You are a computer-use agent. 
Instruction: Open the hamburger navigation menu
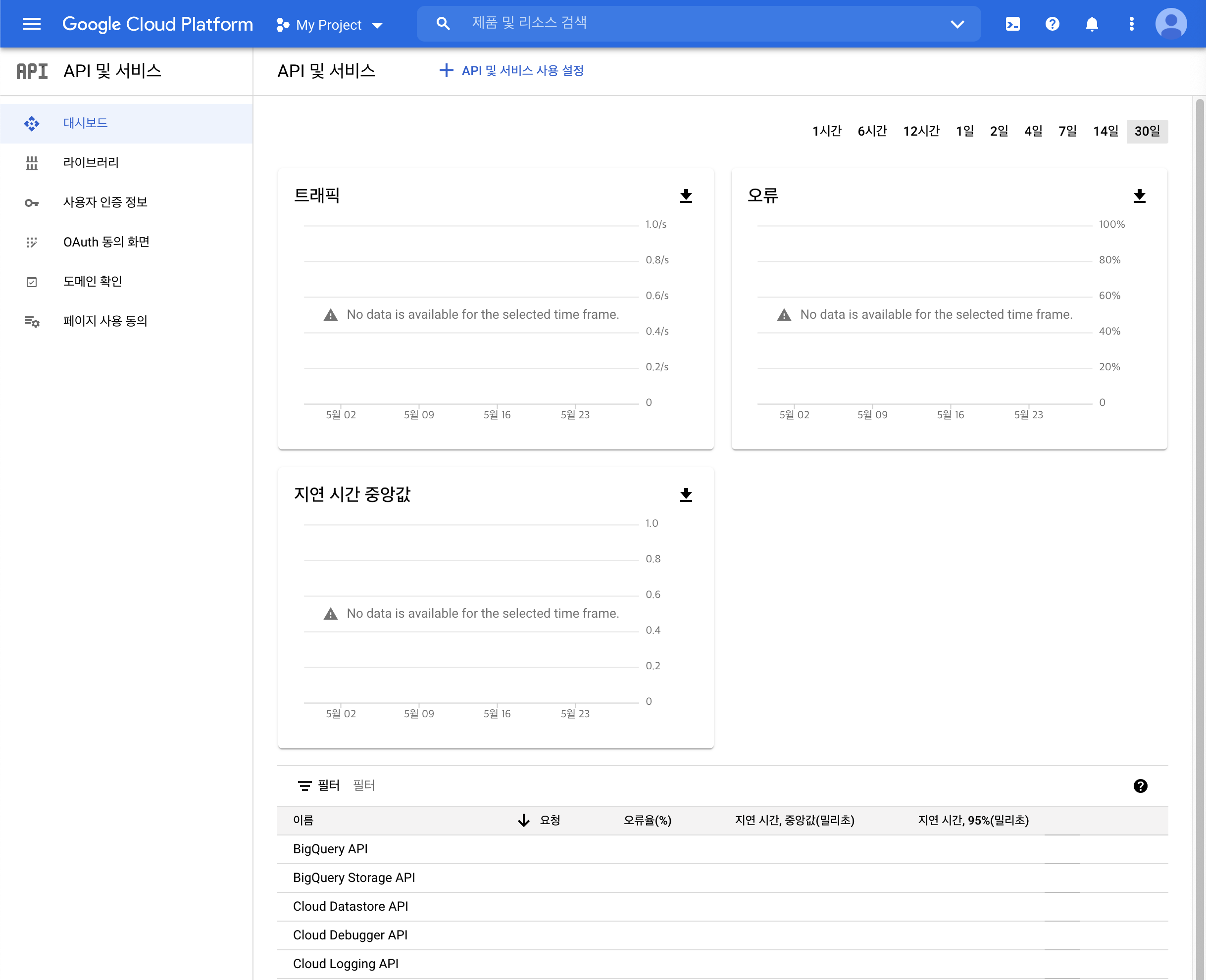point(32,24)
